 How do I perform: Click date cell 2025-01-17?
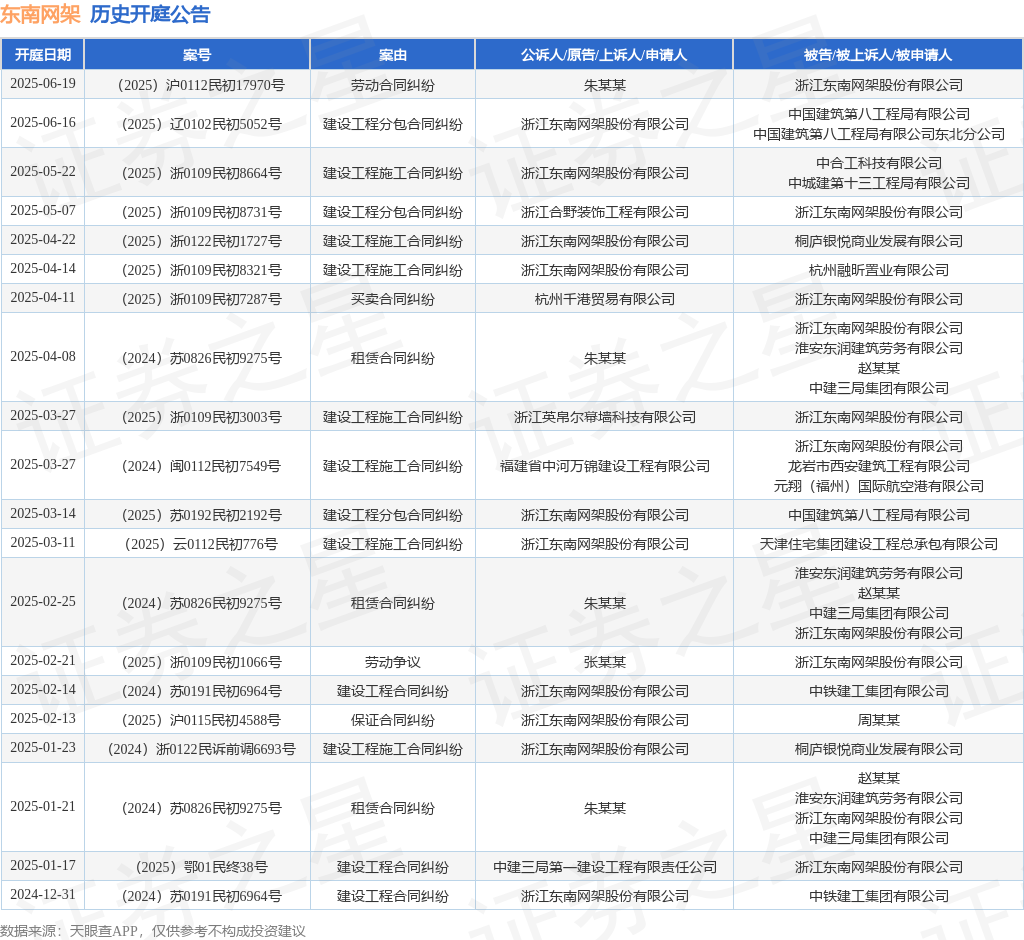tap(42, 866)
